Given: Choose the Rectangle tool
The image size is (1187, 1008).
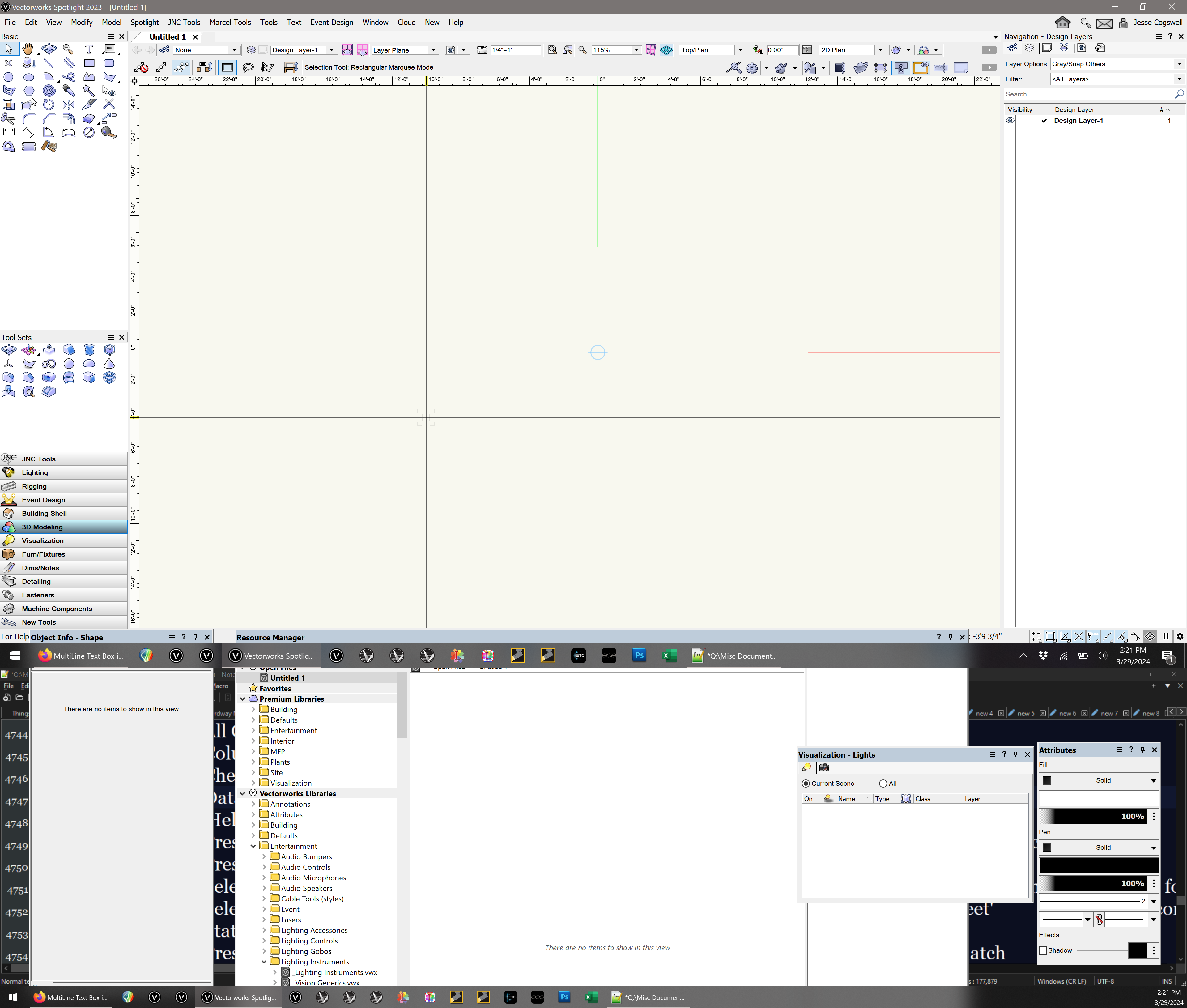Looking at the screenshot, I should pyautogui.click(x=88, y=63).
